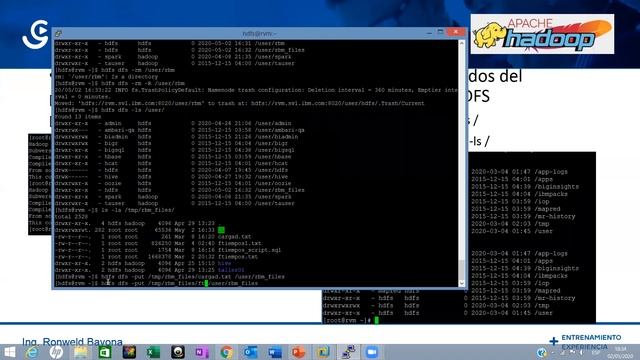Click the terminal scrollbar up arrow
This screenshot has height=360, width=640.
462,43
